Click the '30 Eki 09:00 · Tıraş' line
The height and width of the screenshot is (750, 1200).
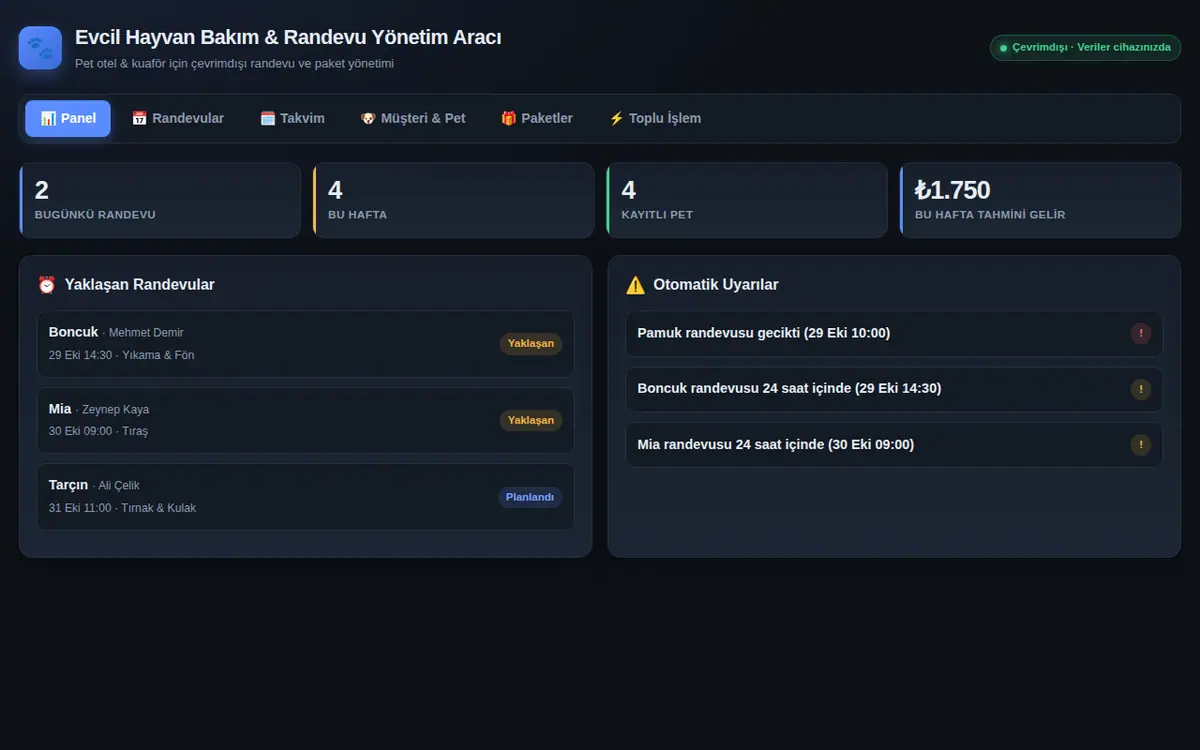98,431
